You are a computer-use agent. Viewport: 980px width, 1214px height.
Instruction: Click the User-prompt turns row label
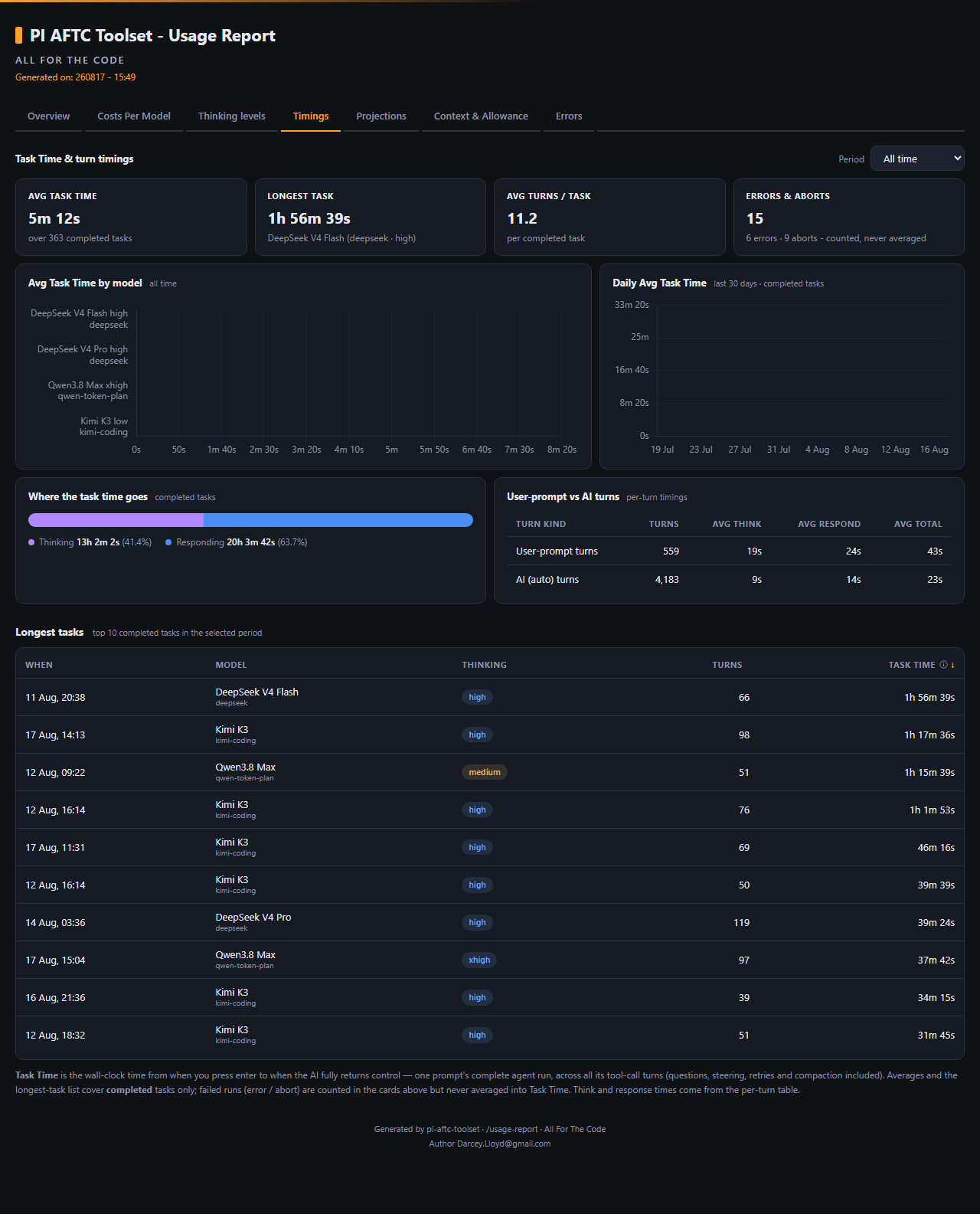point(557,551)
